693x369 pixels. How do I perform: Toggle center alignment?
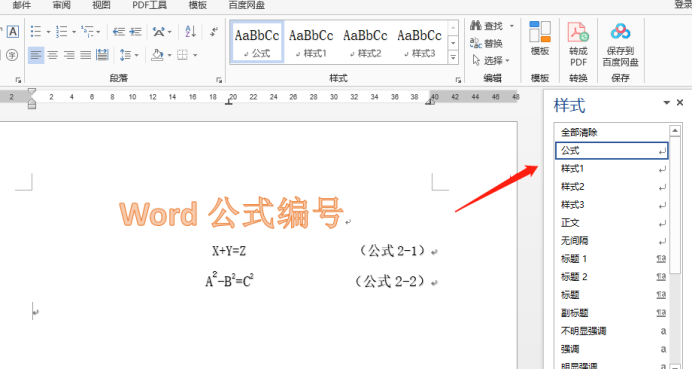click(53, 55)
